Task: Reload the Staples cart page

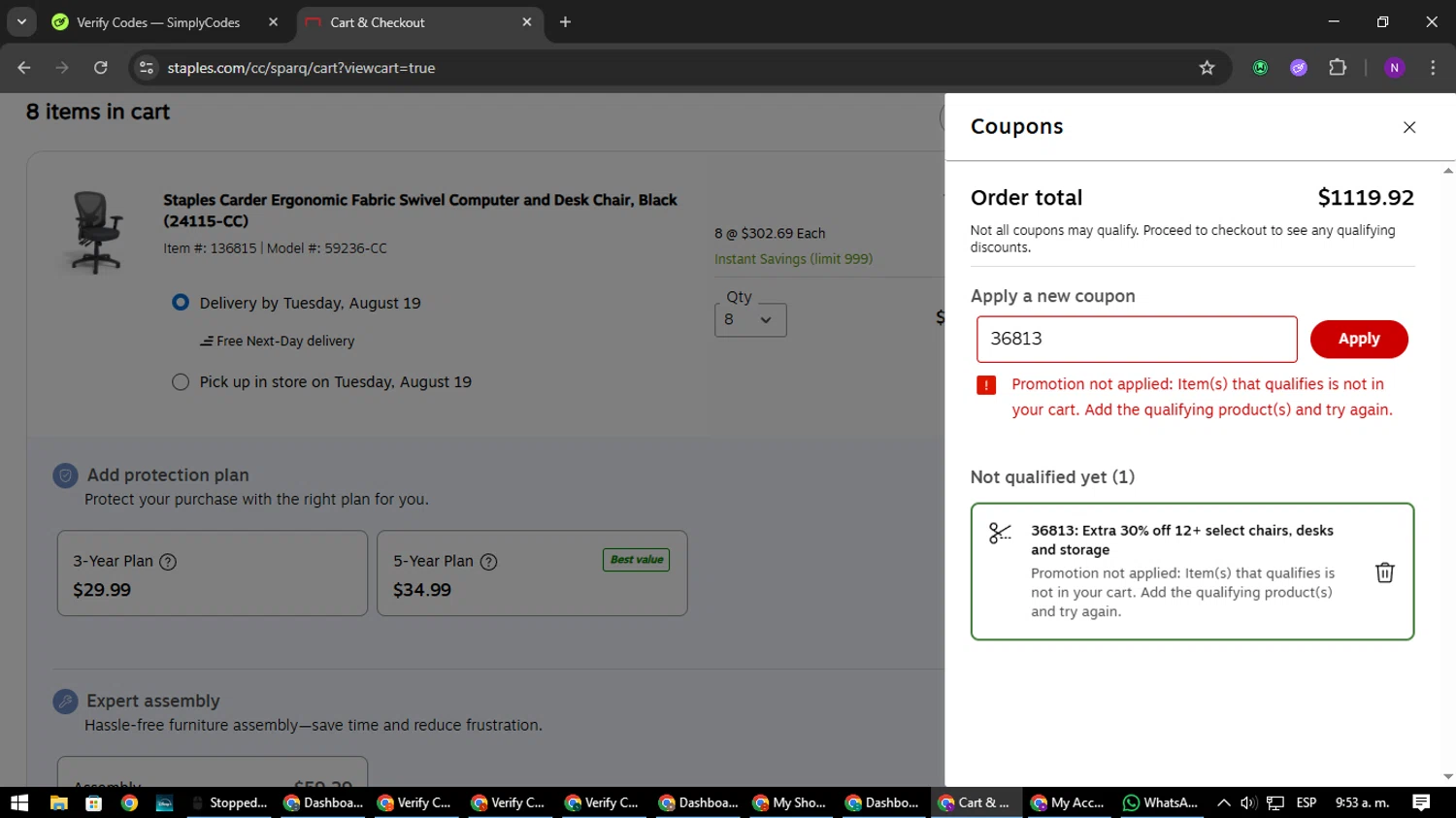Action: (x=101, y=68)
